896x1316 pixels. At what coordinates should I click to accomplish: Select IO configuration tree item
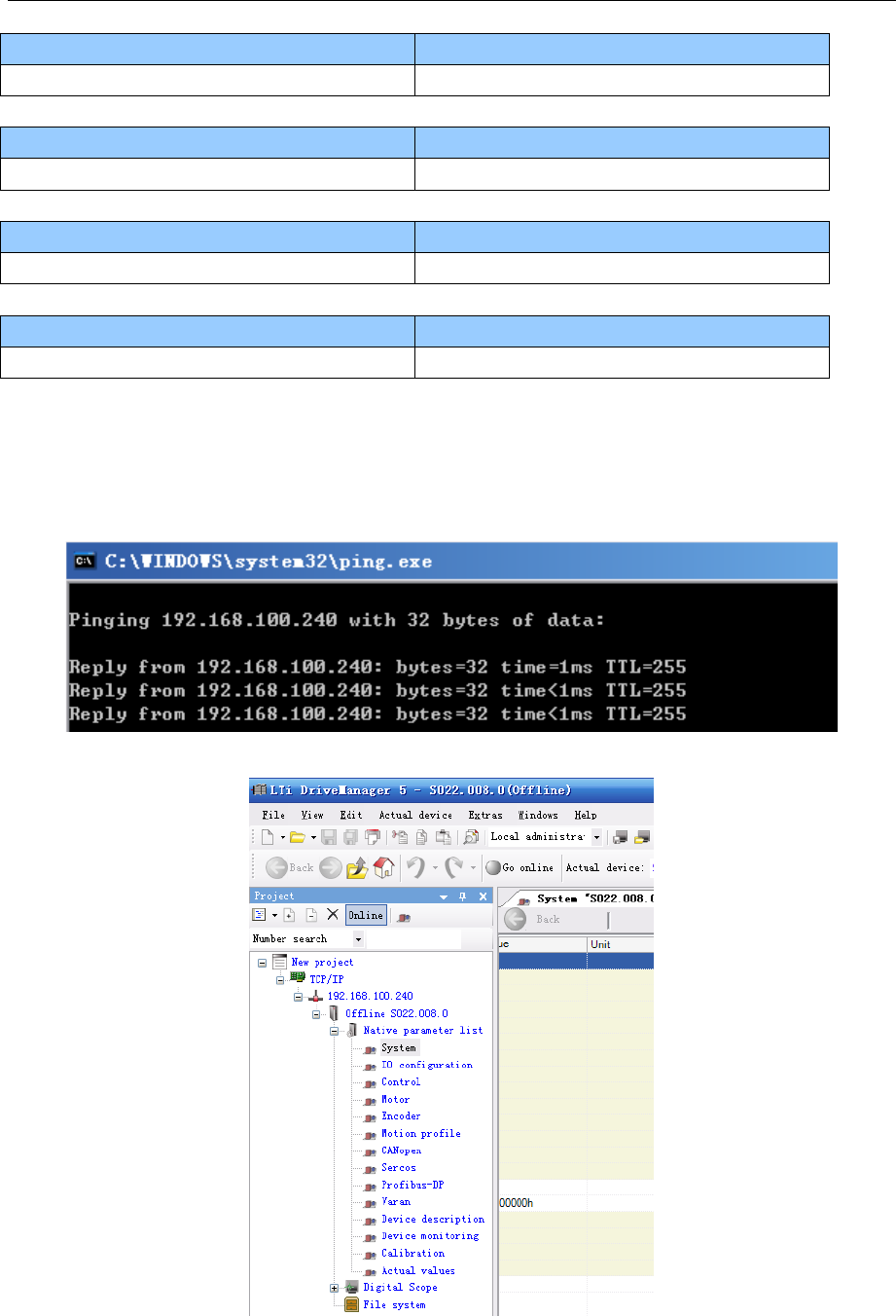(427, 1065)
